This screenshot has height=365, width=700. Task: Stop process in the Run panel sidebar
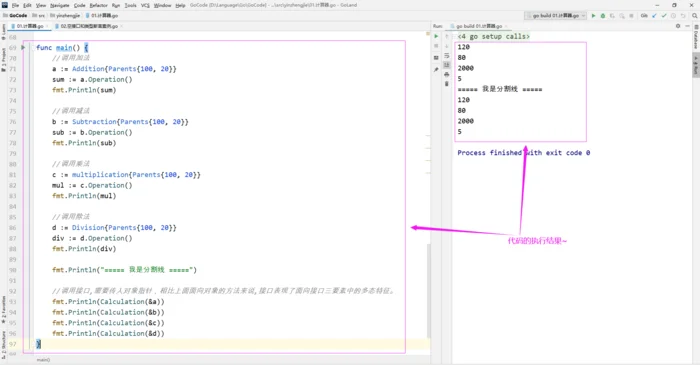(x=436, y=46)
